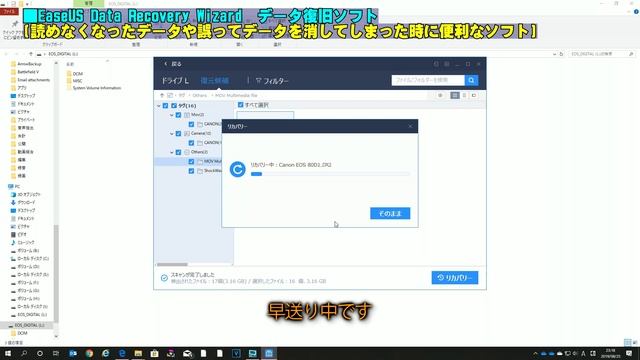Close the リカバリー dialog
This screenshot has height=360, width=640.
coord(410,127)
